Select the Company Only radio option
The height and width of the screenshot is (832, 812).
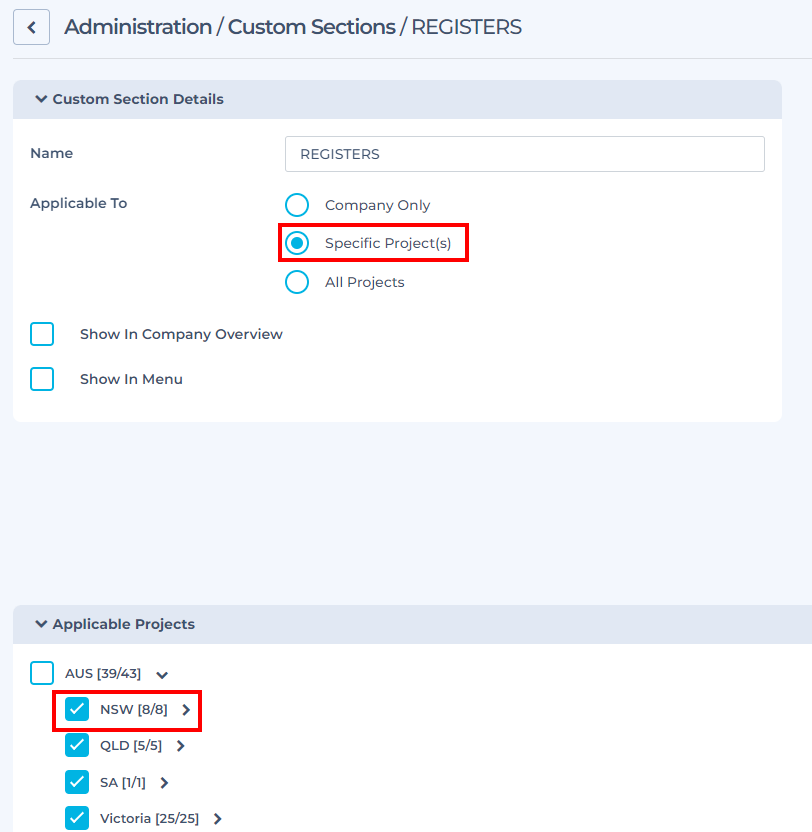click(297, 205)
